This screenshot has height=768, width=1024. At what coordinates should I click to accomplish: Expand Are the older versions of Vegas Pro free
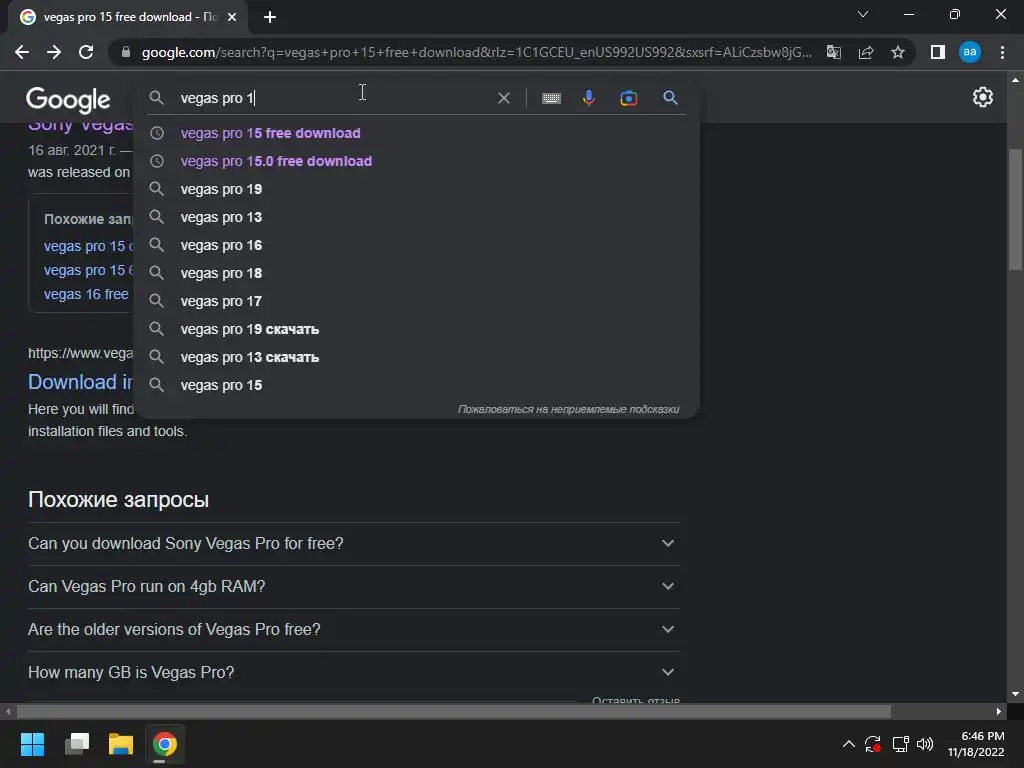[x=353, y=630]
